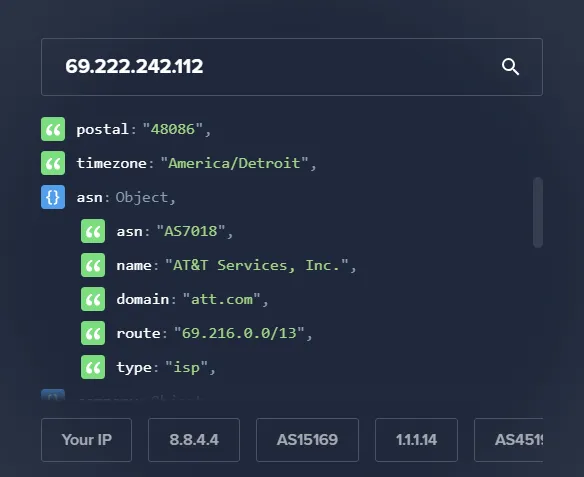
Task: Click the string icon beside type isp
Action: (x=93, y=367)
